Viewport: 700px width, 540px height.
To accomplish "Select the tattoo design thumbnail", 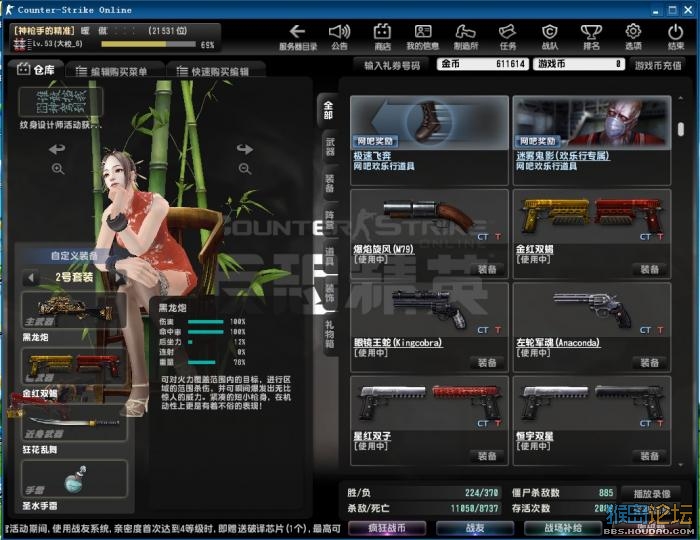I will 61,102.
